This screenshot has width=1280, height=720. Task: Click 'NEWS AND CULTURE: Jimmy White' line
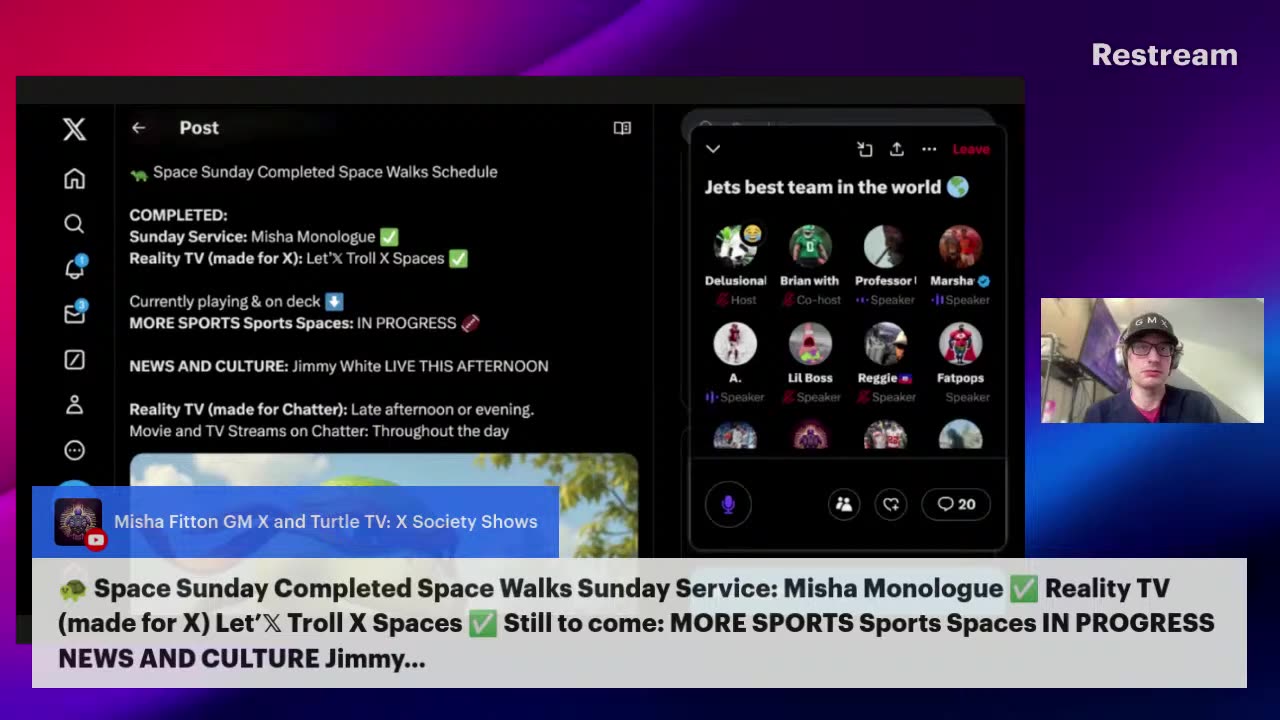(339, 366)
